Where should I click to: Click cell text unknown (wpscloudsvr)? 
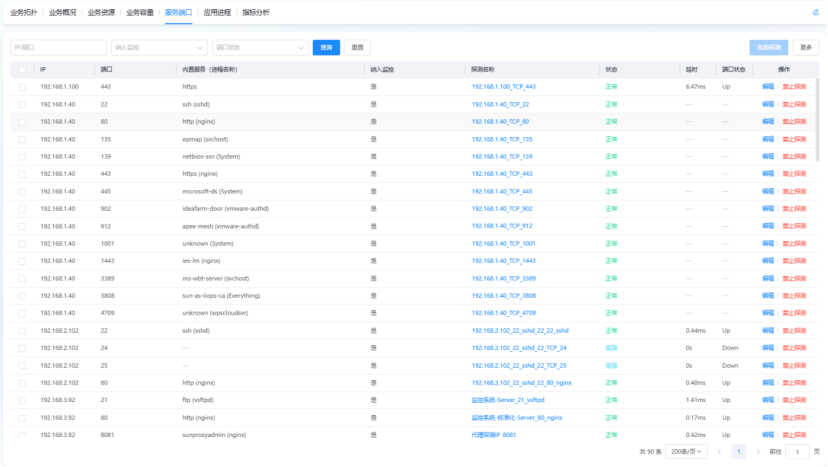215,313
